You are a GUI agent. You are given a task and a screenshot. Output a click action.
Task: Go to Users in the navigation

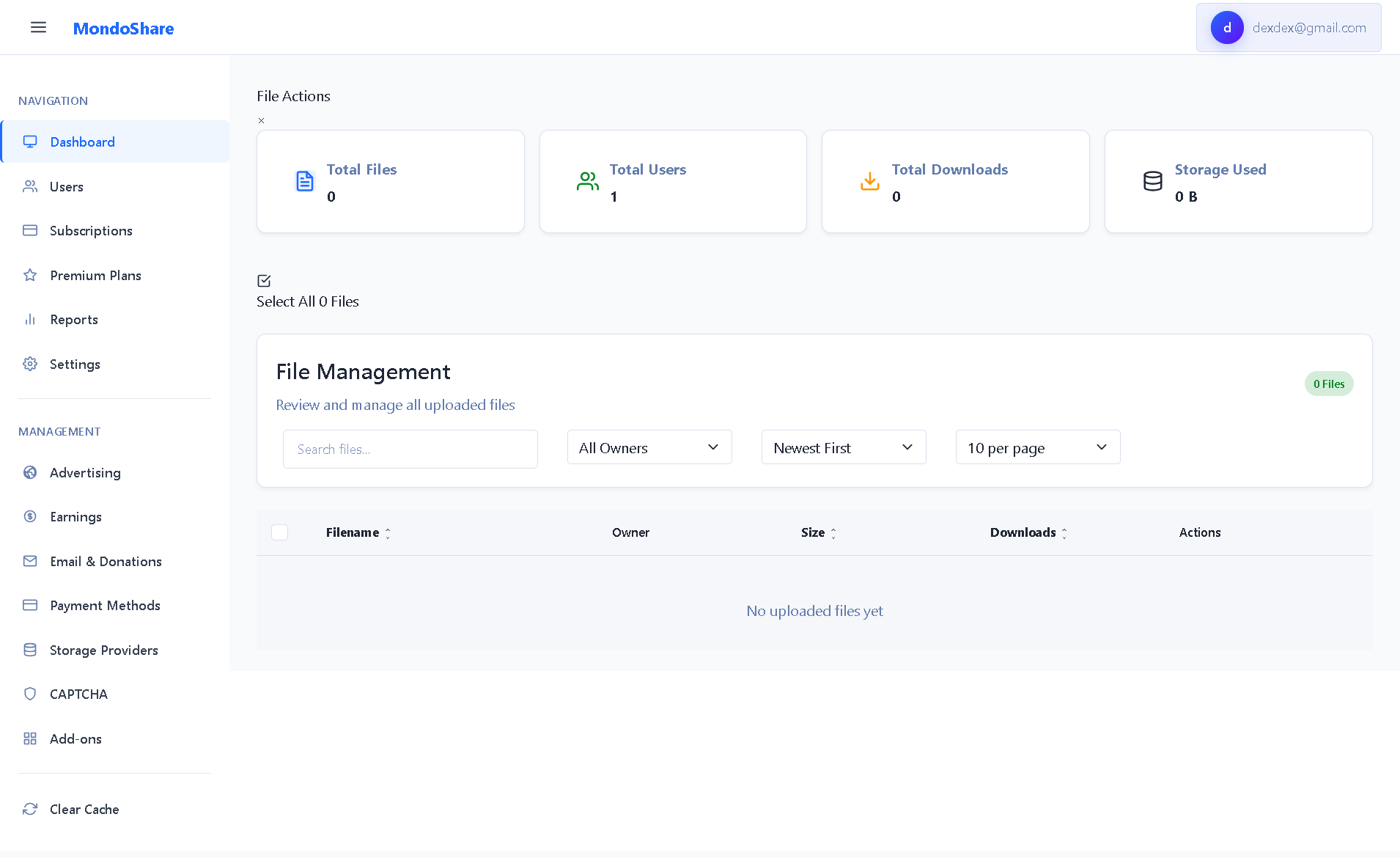(x=115, y=186)
